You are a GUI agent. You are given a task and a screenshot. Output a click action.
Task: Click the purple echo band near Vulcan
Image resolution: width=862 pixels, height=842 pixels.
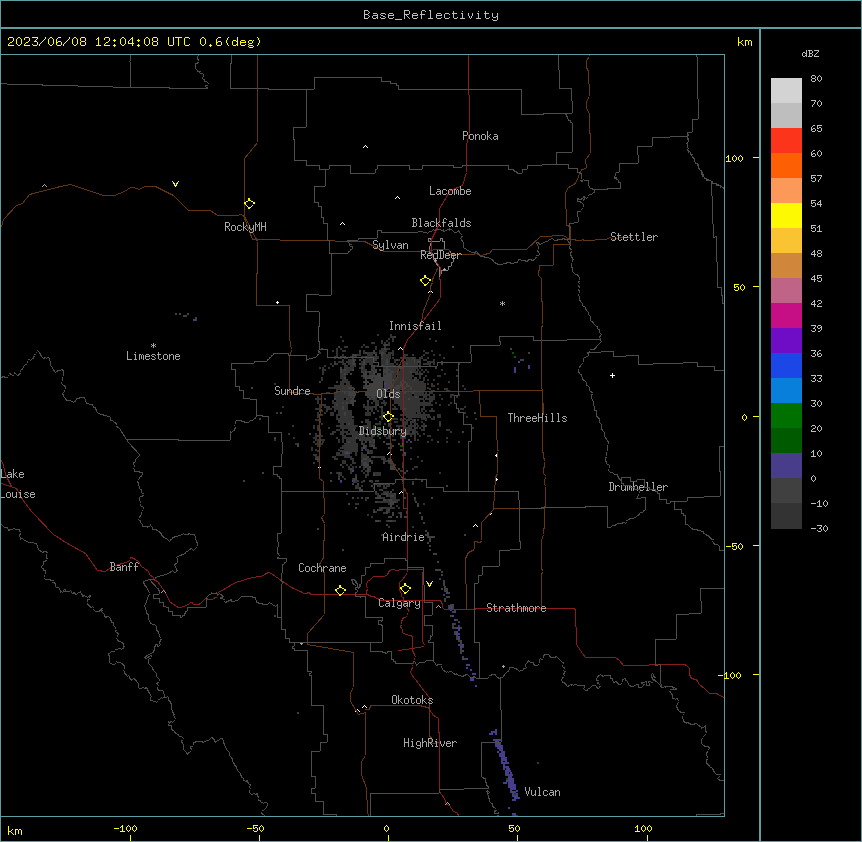point(505,765)
